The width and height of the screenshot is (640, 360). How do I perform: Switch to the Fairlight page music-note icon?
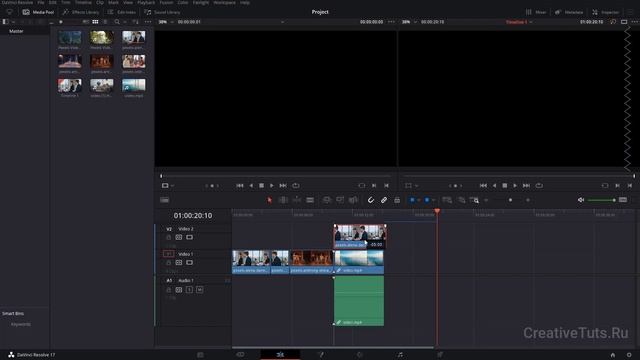click(400, 355)
